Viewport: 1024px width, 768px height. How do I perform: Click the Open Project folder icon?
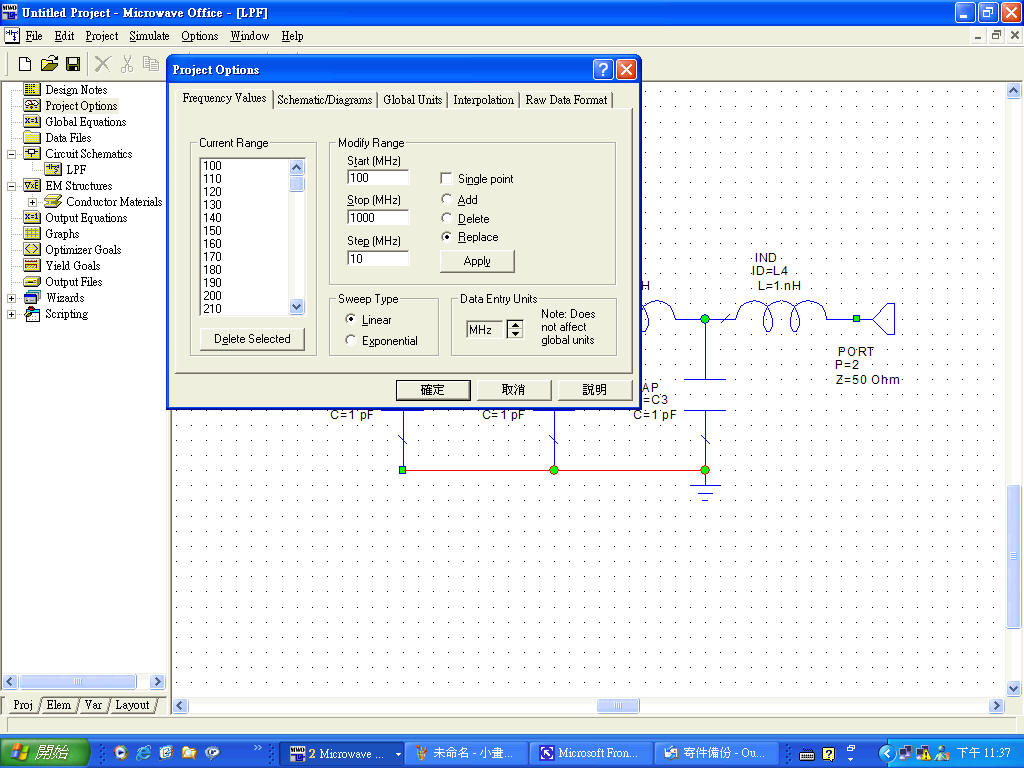(x=49, y=63)
